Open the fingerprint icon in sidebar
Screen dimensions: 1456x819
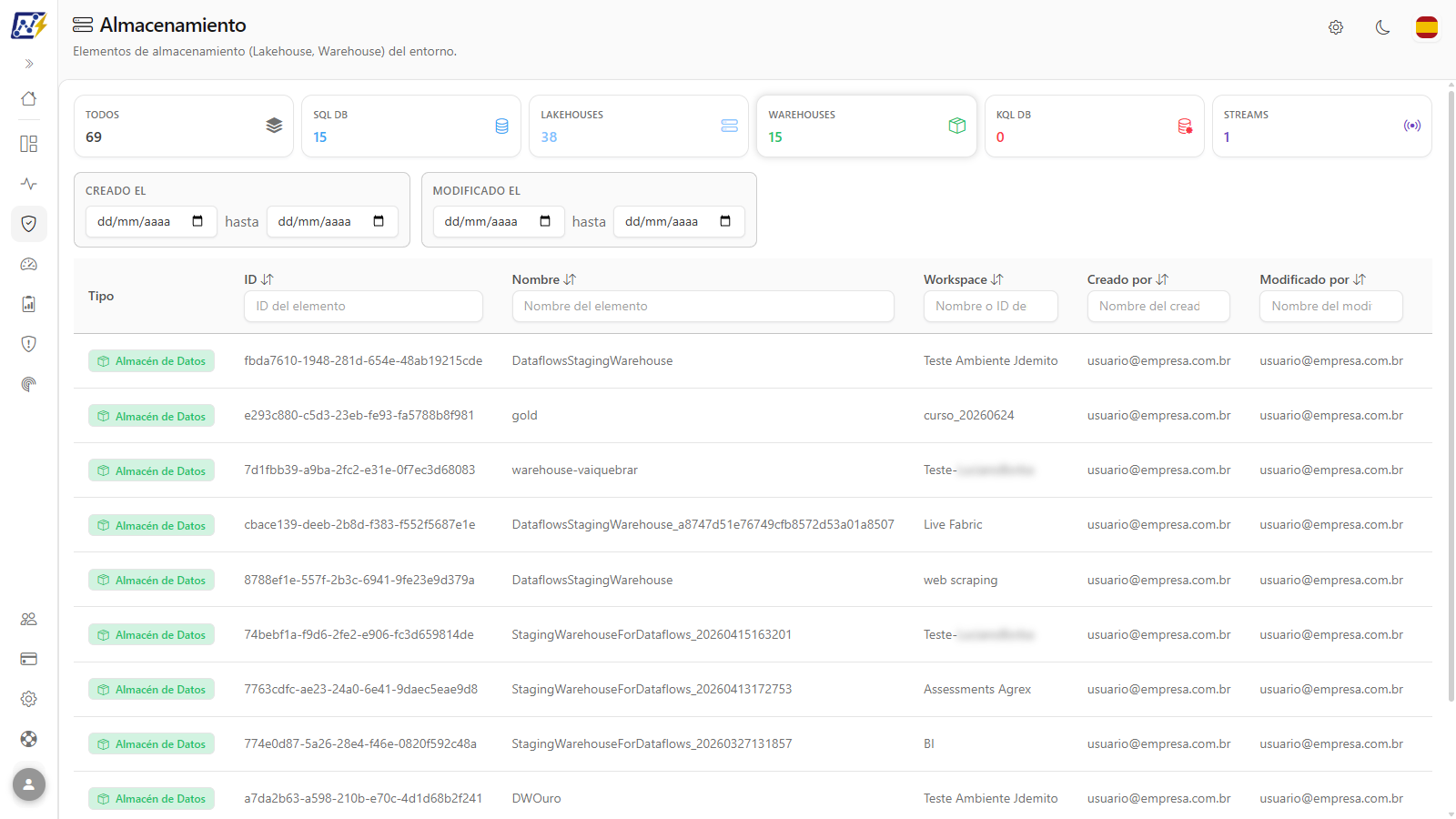29,384
